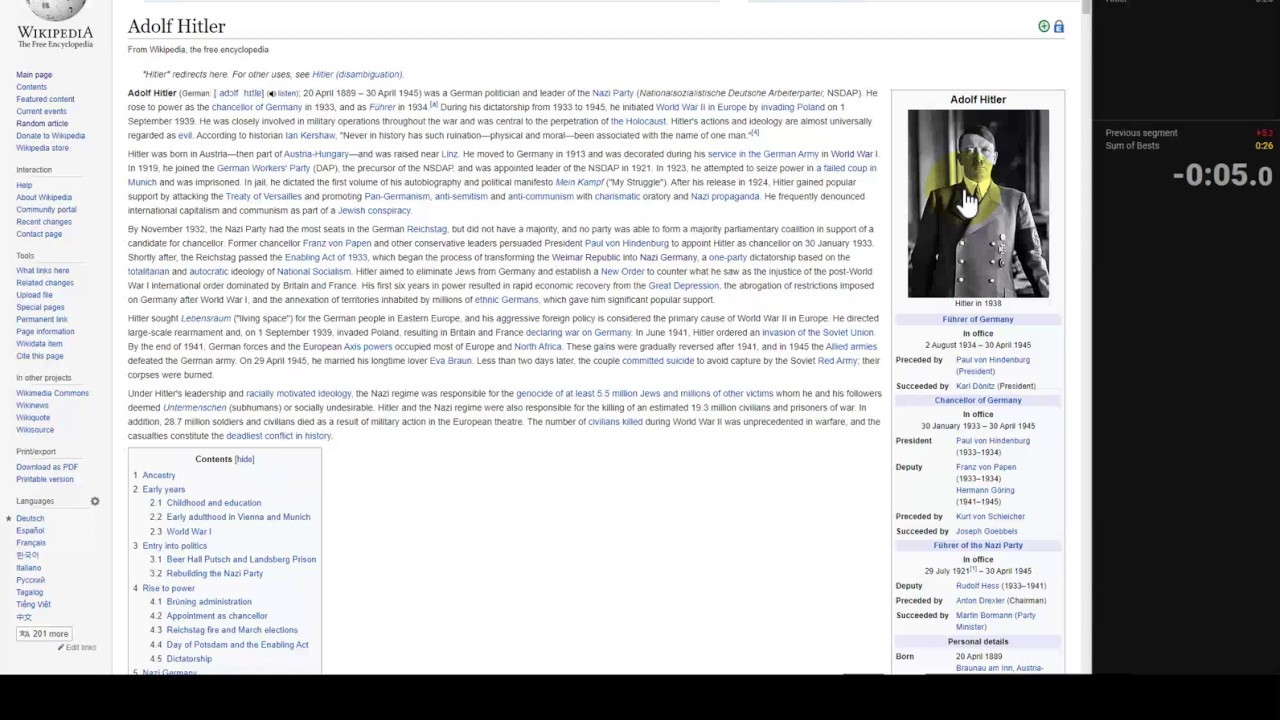Open Contents sidebar link
Image resolution: width=1280 pixels, height=720 pixels.
pos(31,87)
